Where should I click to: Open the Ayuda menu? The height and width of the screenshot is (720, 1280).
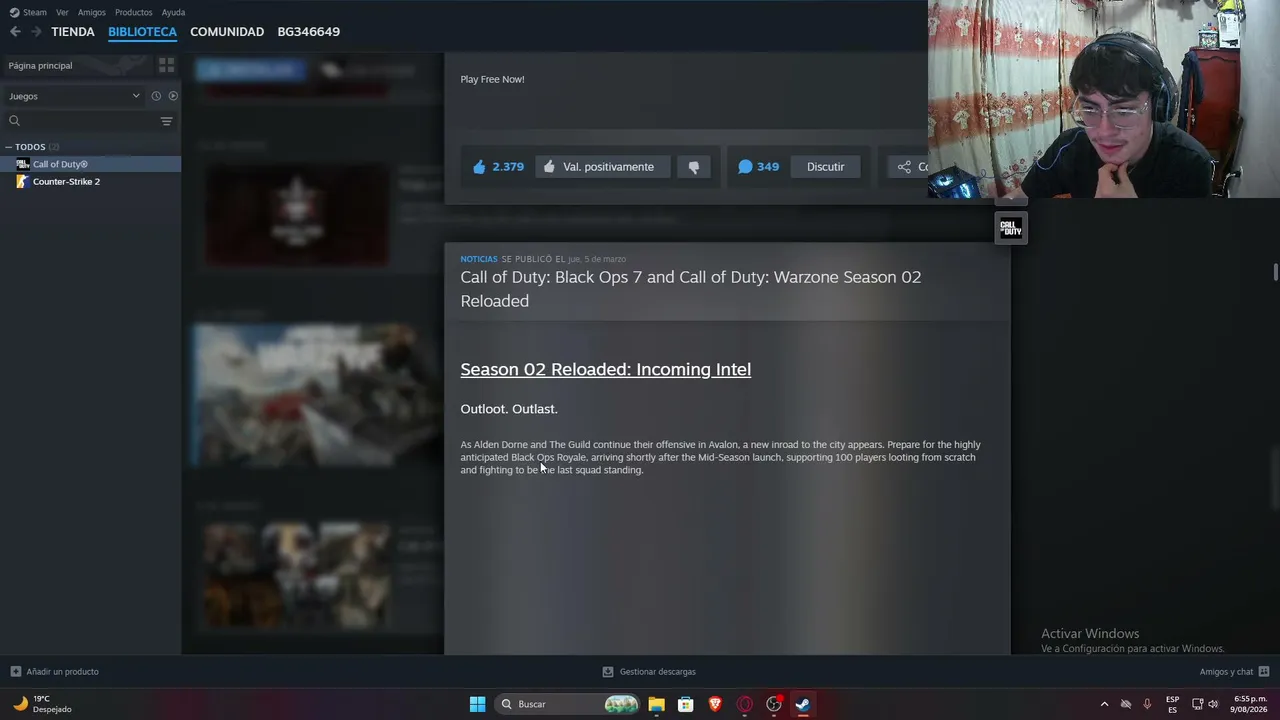173,12
